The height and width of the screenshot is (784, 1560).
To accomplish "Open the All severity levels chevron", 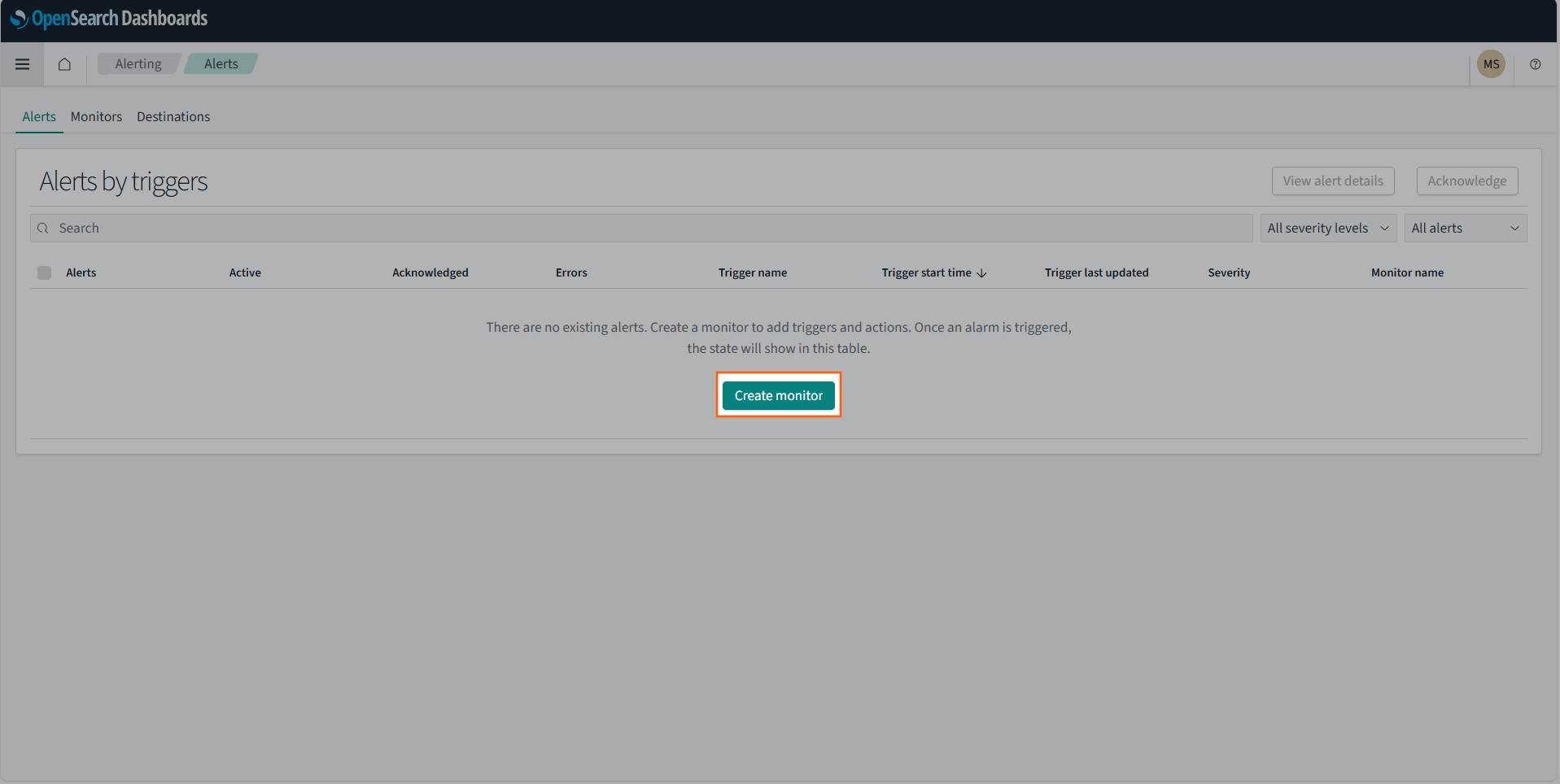I will pos(1384,228).
